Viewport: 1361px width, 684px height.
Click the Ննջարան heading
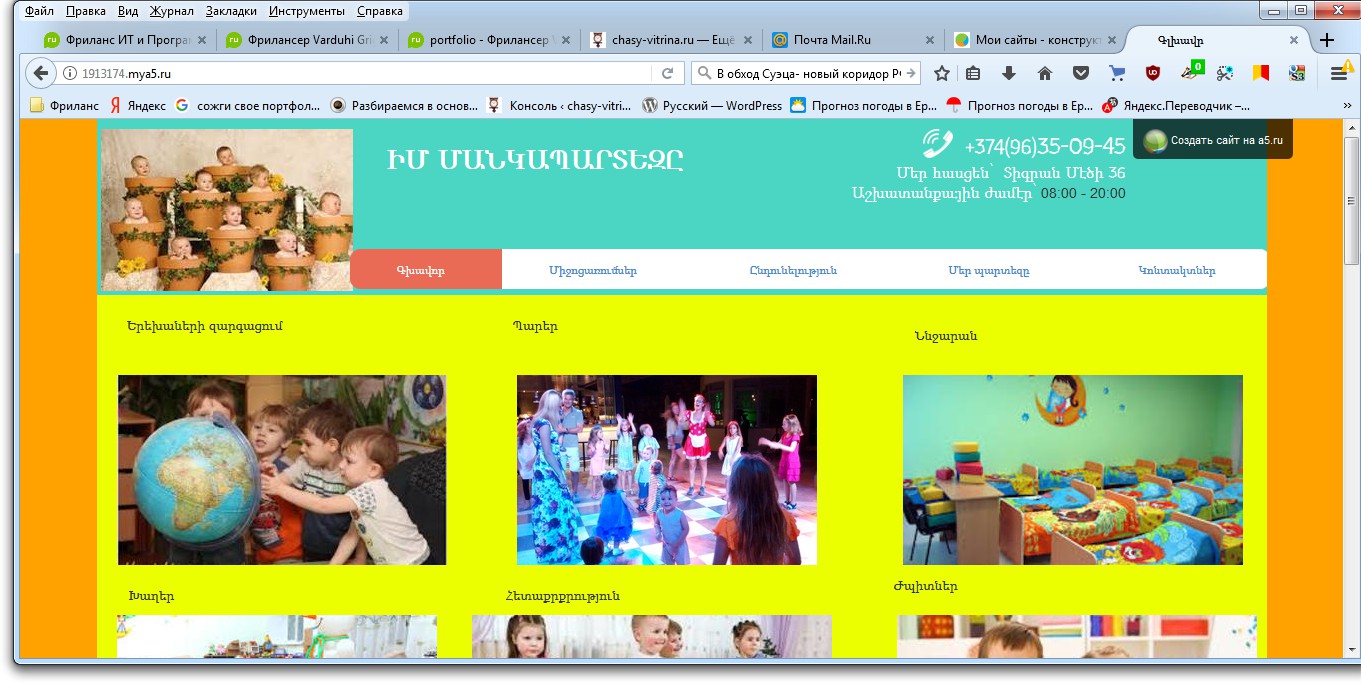(946, 336)
